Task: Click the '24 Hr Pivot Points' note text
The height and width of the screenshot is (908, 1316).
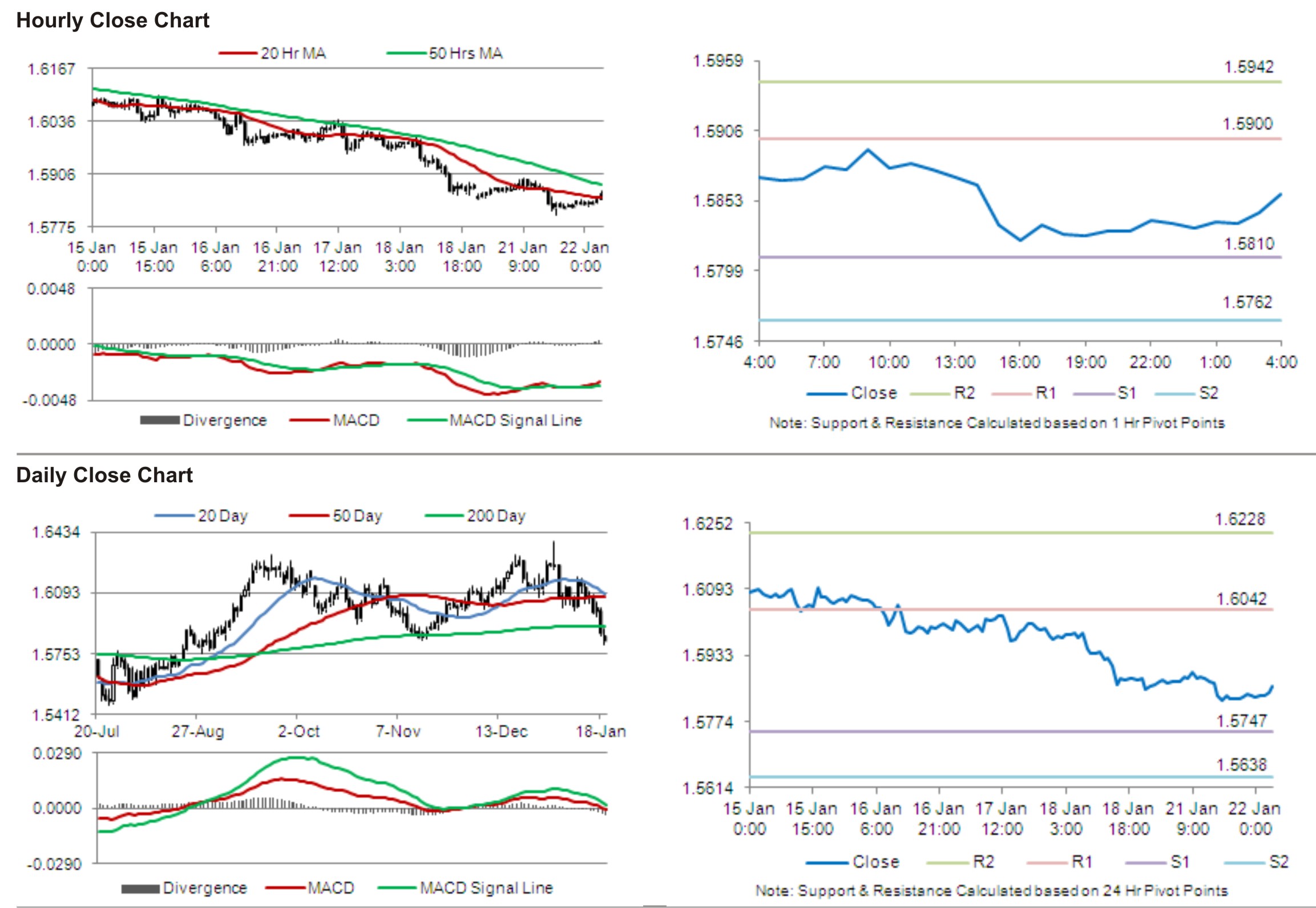Action: click(1164, 890)
